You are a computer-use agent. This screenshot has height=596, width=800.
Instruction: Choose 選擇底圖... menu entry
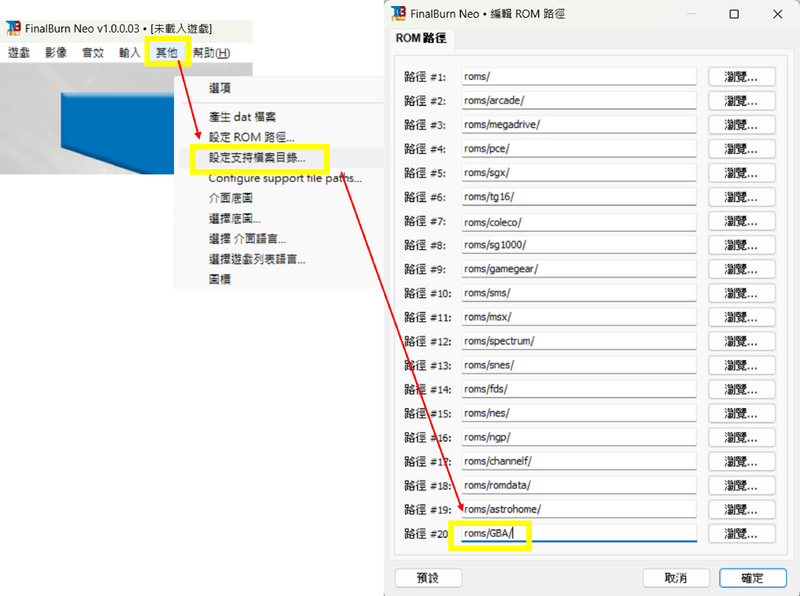click(234, 218)
